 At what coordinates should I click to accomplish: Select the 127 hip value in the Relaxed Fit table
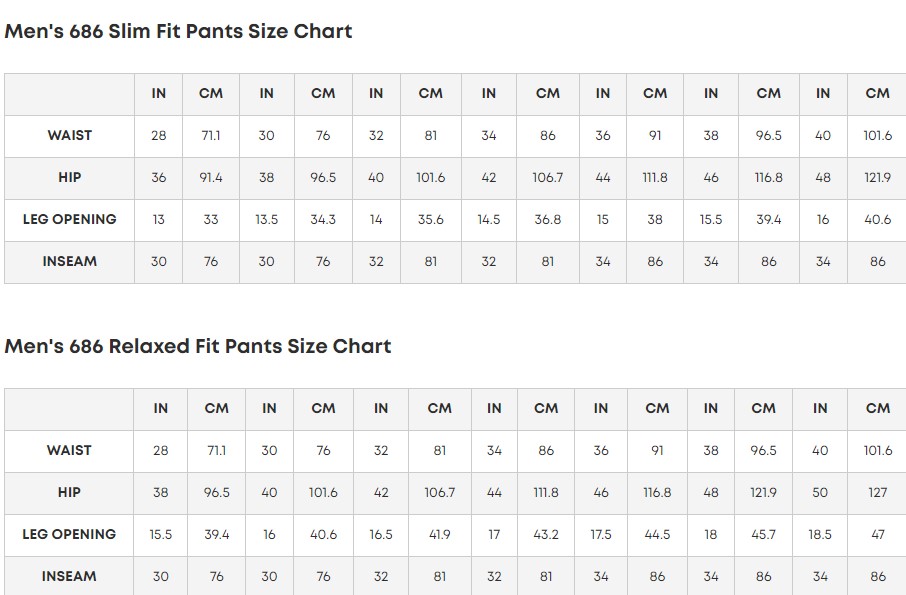pyautogui.click(x=878, y=492)
